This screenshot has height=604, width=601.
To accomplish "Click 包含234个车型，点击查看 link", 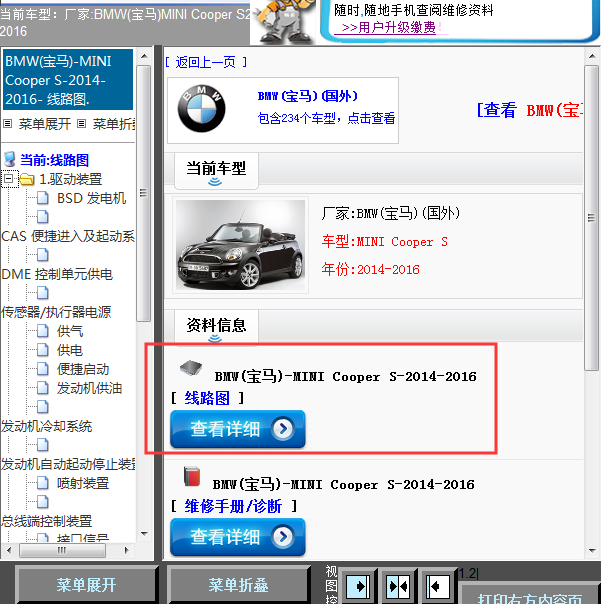I will pyautogui.click(x=326, y=118).
